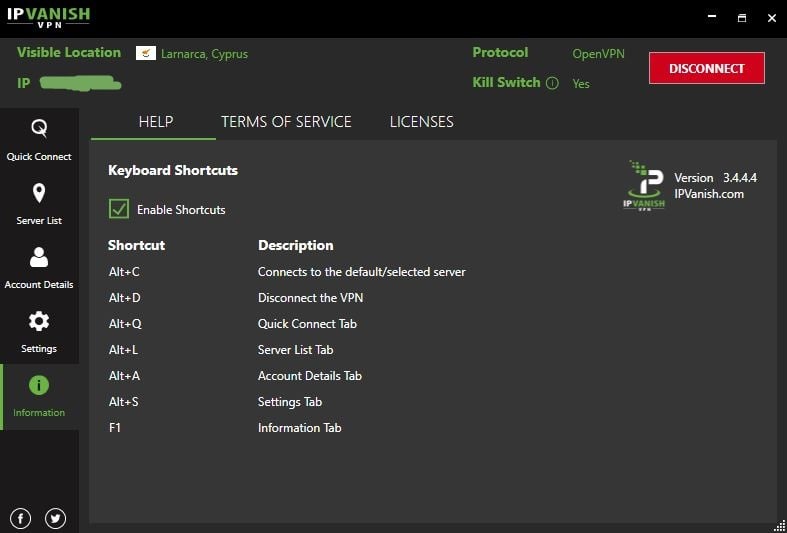Click the Version 3.4.4.4 text

(715, 178)
